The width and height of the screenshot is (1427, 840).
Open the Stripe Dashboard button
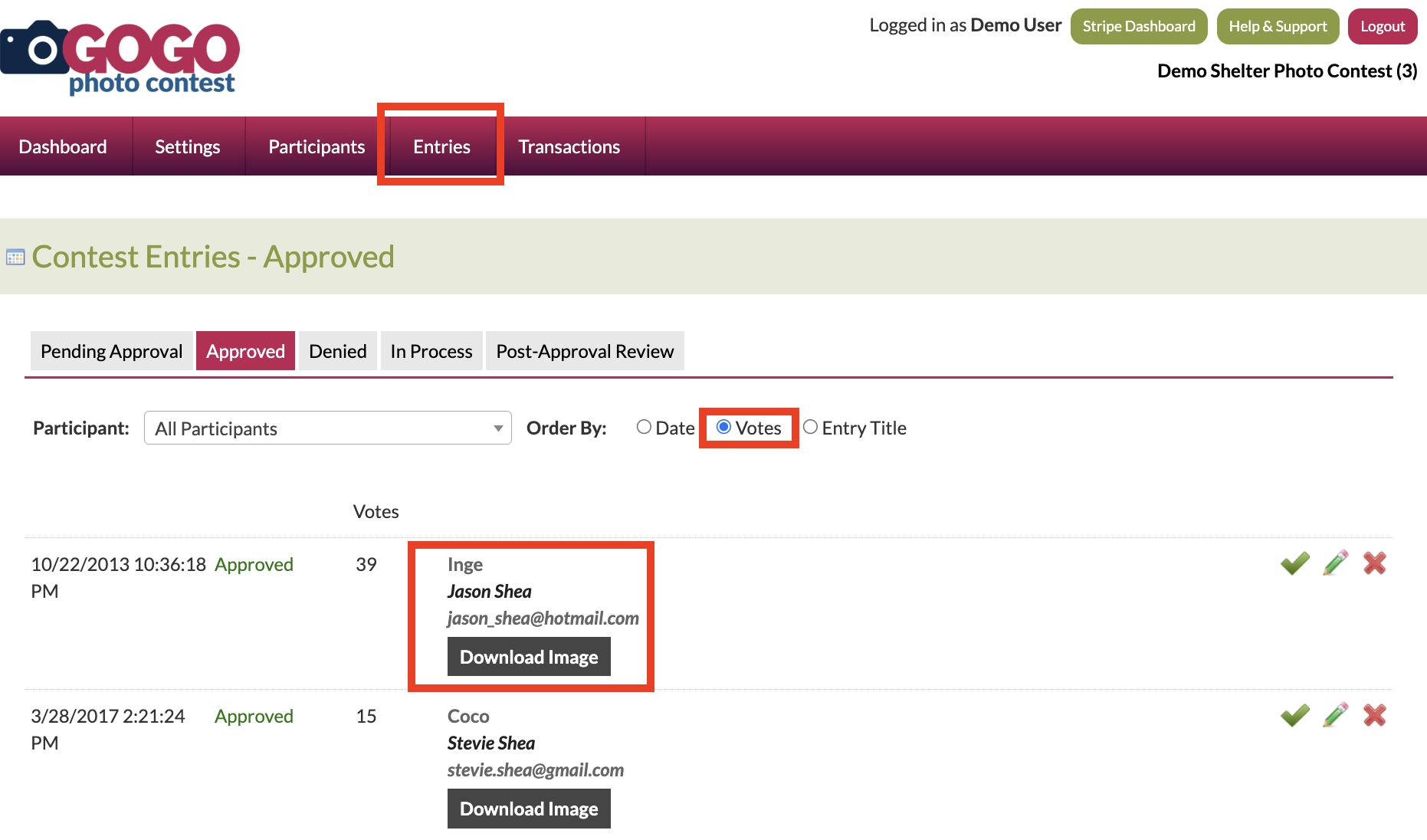[x=1138, y=27]
